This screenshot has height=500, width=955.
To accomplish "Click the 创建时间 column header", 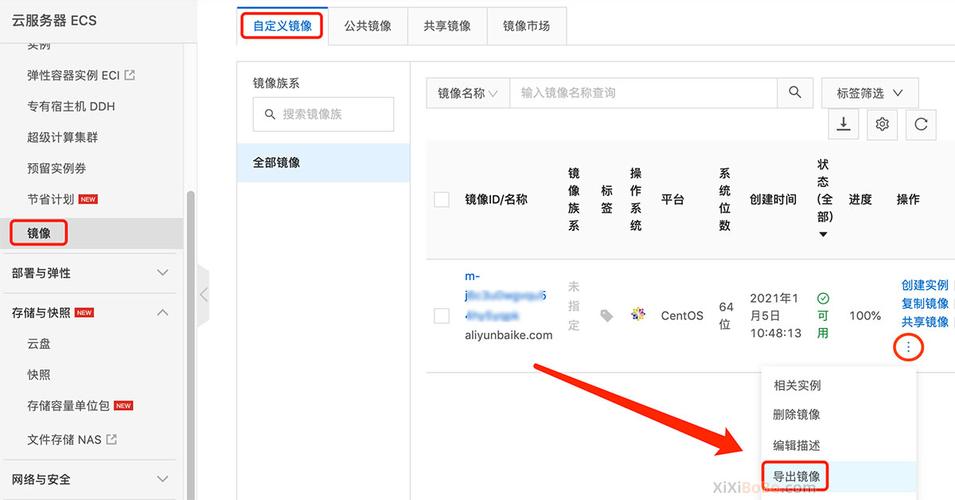I will (x=773, y=199).
